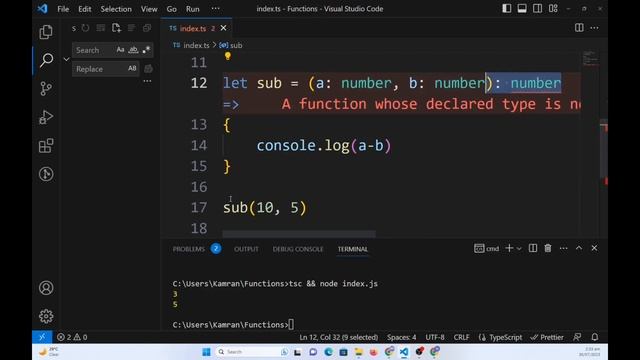Click the Refresh search results icon
Viewport: 640px width, 360px height.
coord(85,28)
